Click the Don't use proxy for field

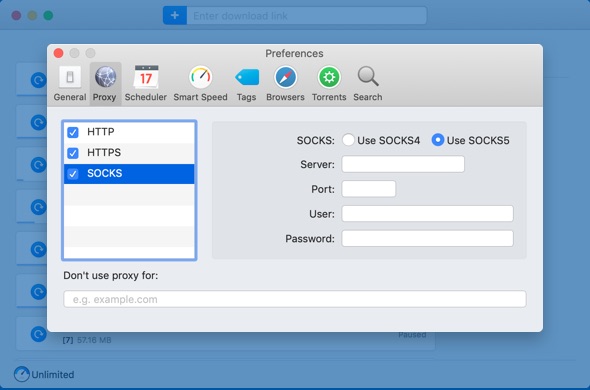click(295, 299)
